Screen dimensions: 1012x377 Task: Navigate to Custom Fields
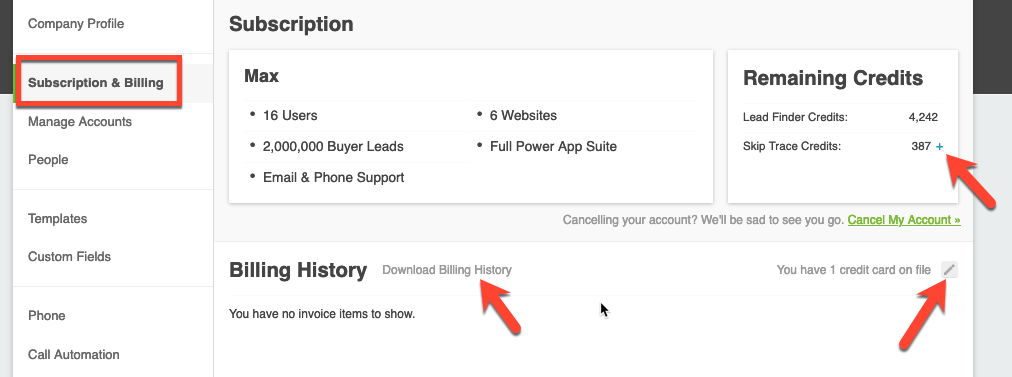click(70, 256)
